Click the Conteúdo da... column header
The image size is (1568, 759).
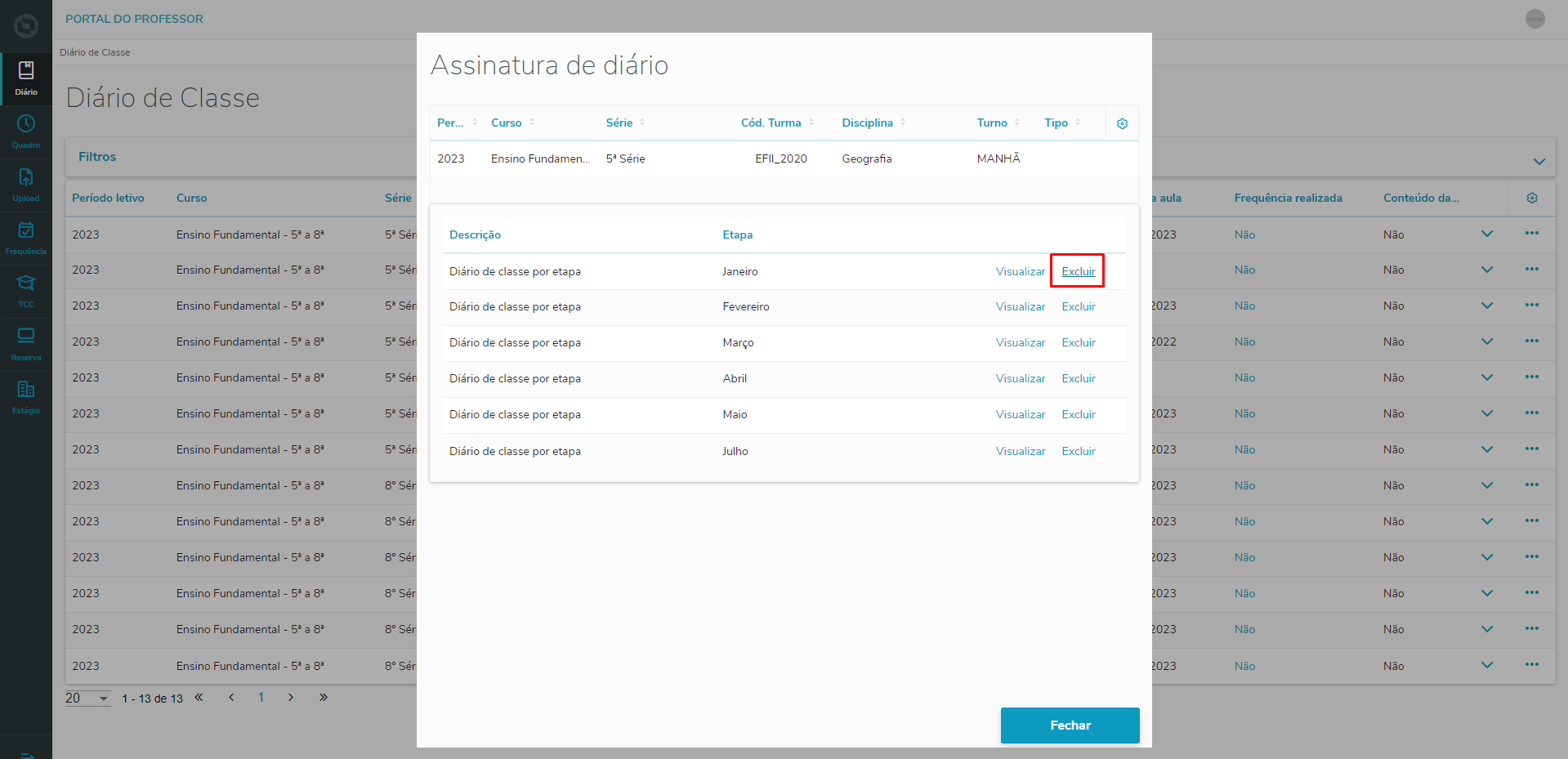[1421, 198]
